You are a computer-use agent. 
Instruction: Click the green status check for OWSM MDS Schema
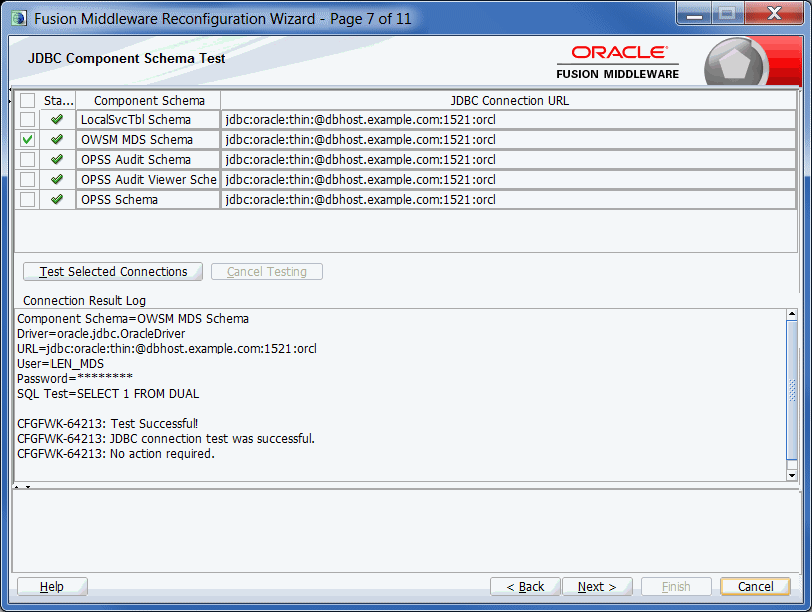[57, 139]
